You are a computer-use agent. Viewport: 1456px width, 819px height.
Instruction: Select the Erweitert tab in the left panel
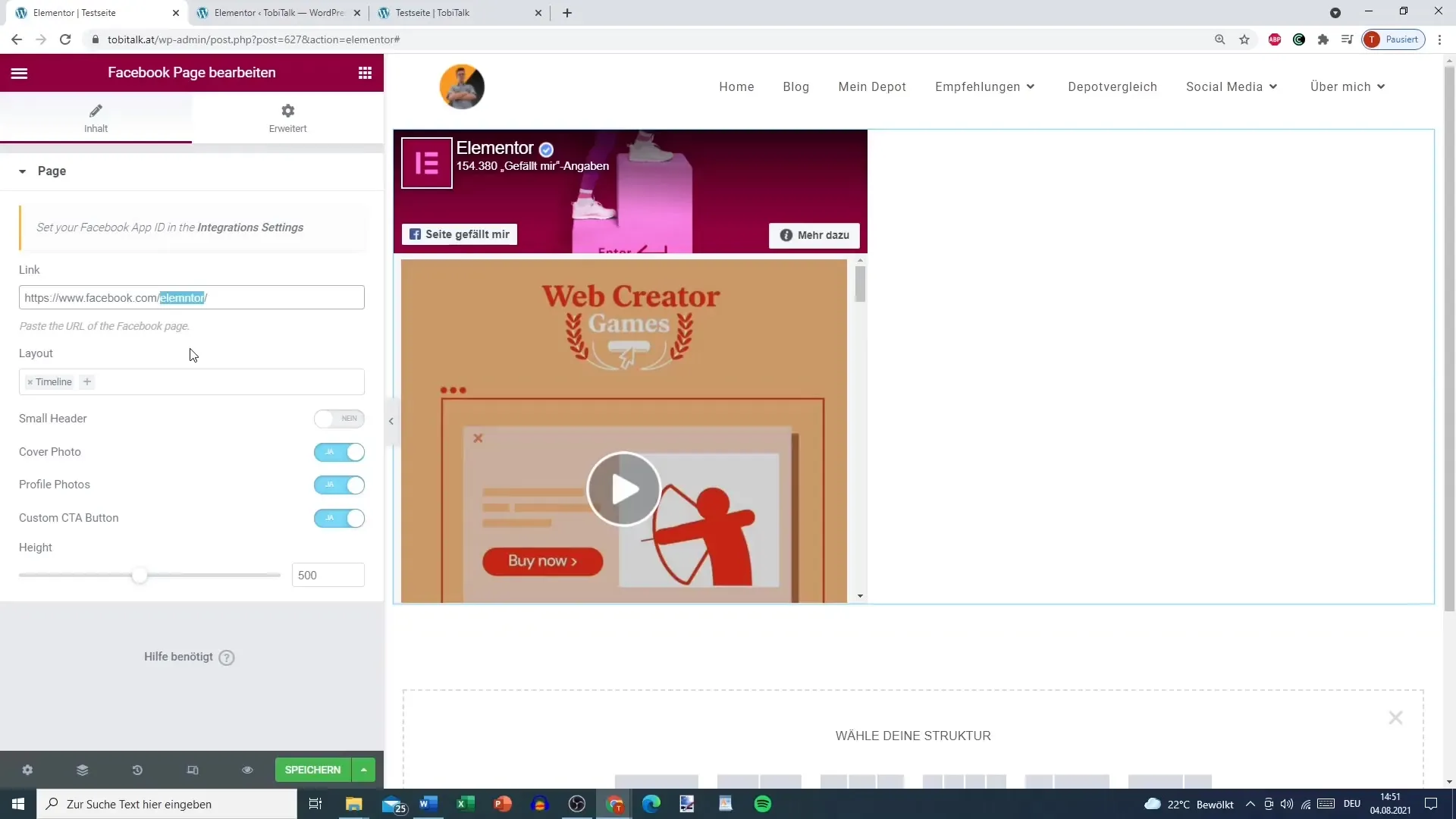click(x=288, y=117)
